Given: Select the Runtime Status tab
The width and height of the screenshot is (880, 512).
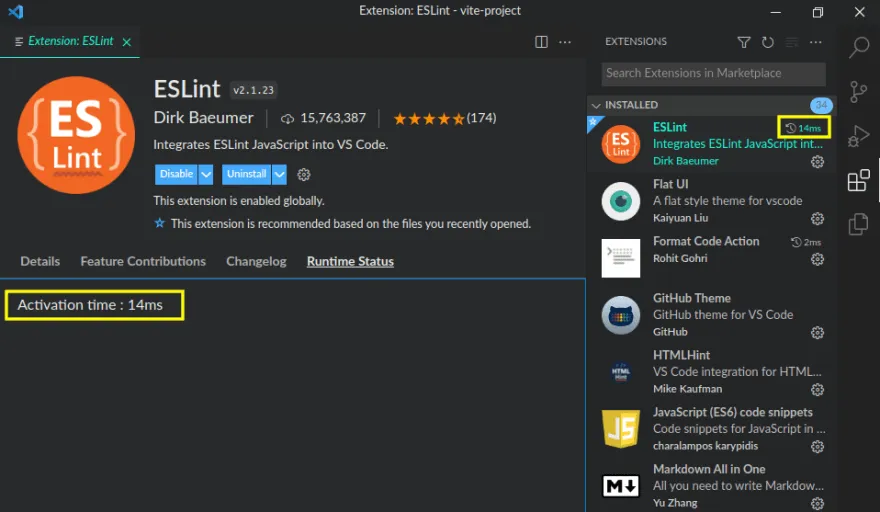Looking at the screenshot, I should click(x=350, y=262).
